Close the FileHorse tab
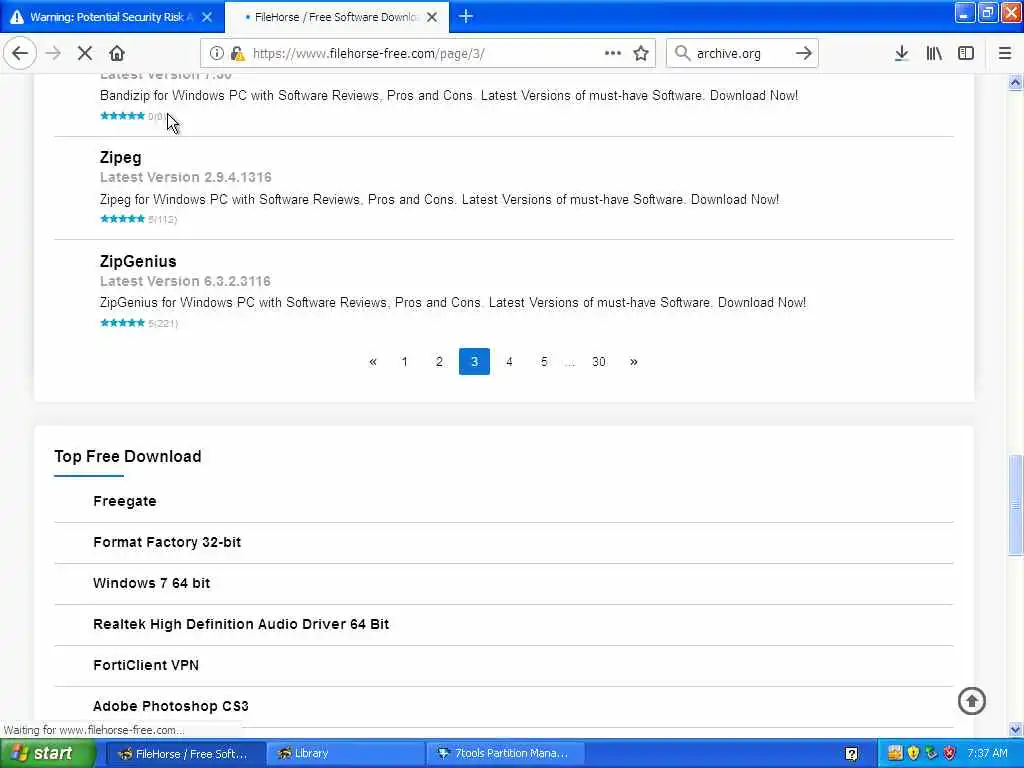 tap(432, 17)
